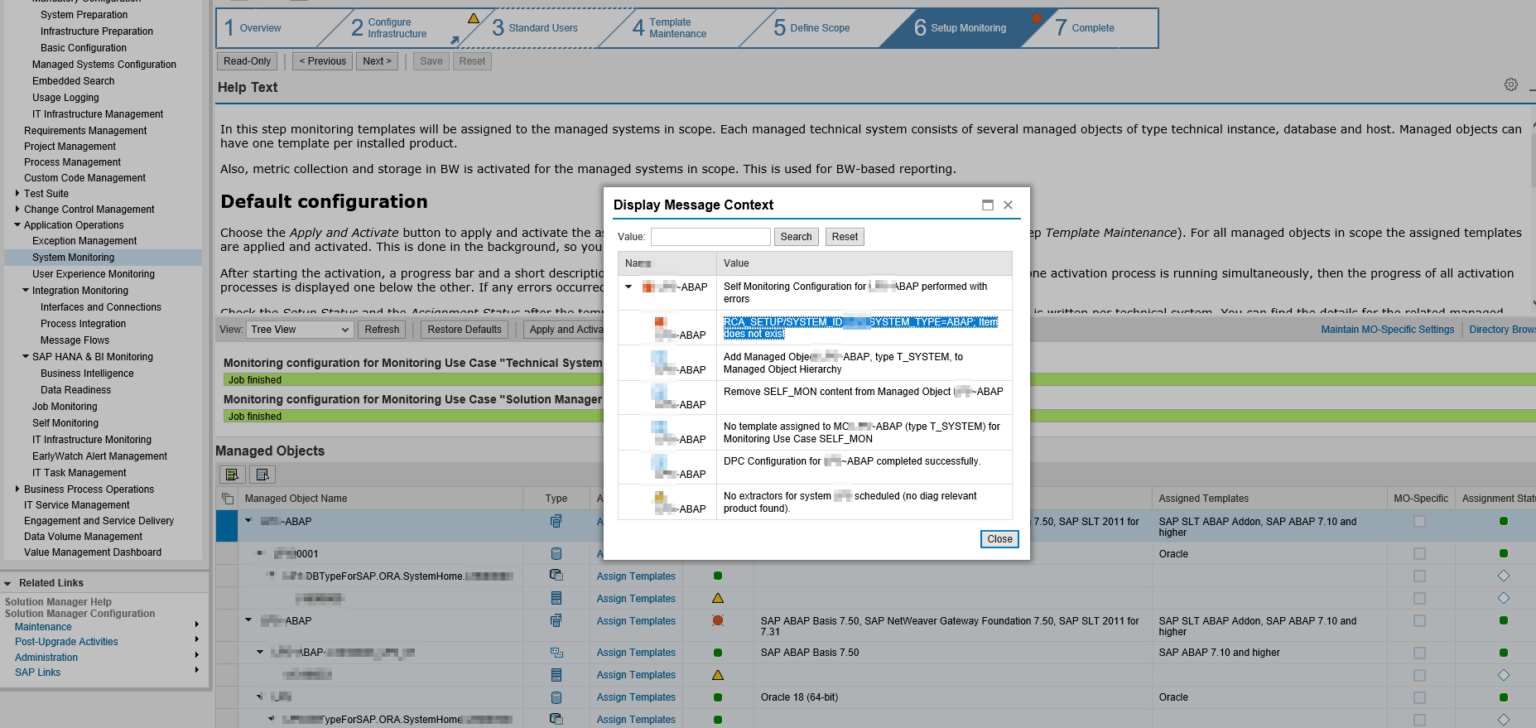Check the MO-Specific checkbox on the first ABAP row

click(x=1419, y=521)
